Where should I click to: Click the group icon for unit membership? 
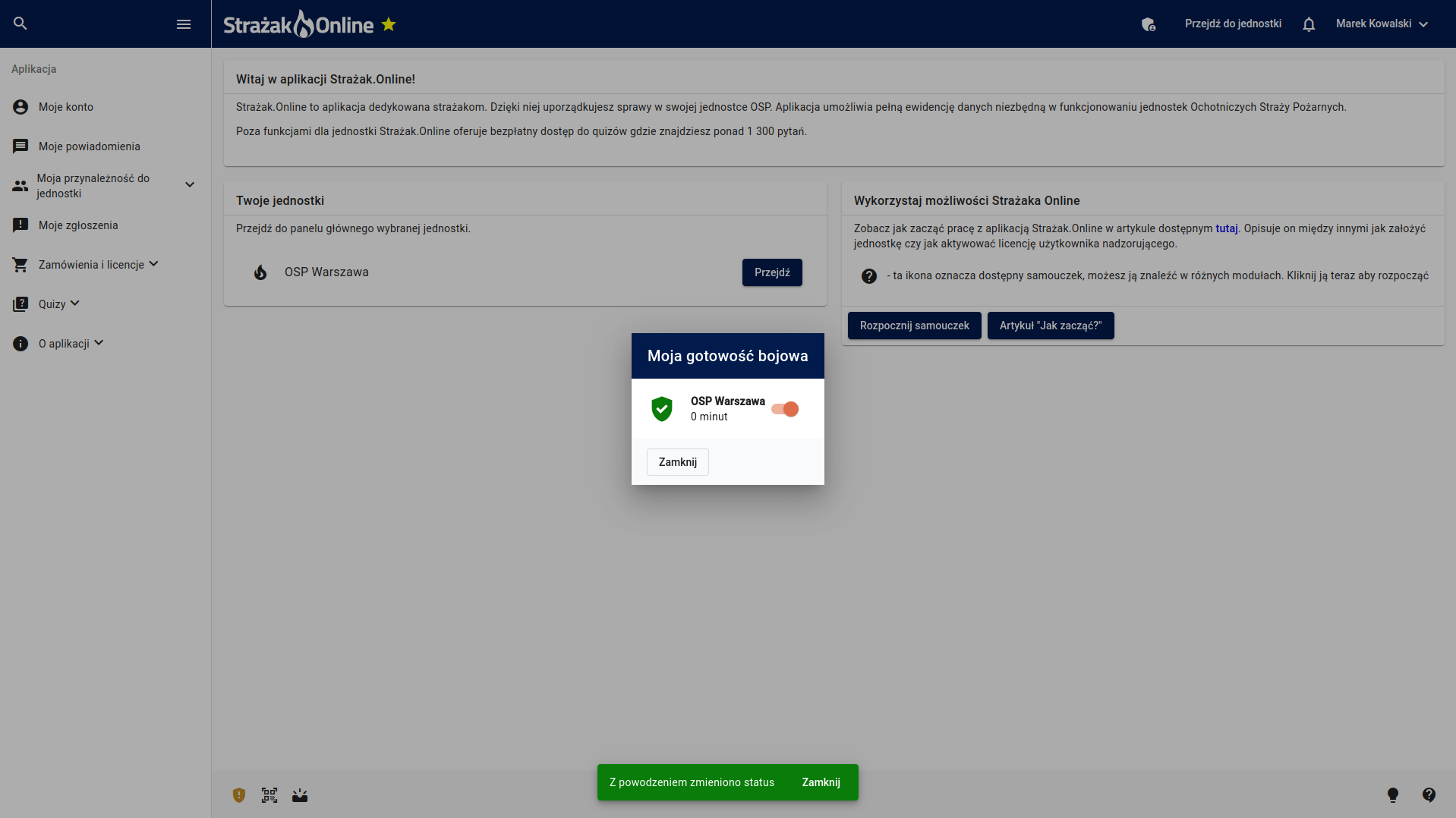pyautogui.click(x=20, y=186)
